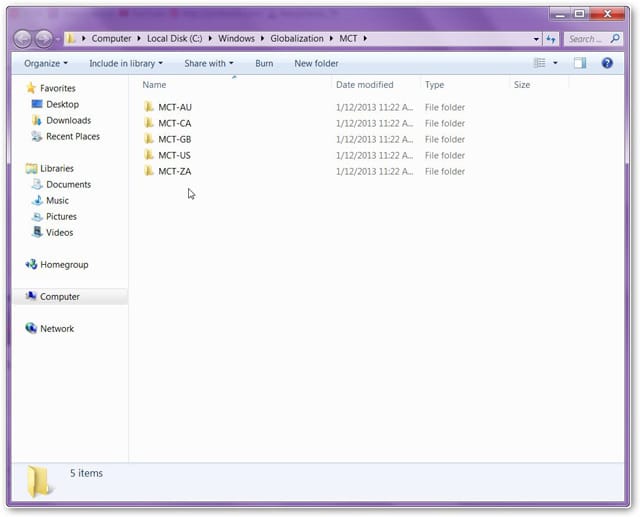This screenshot has height=517, width=640.
Task: Select the MCT-ZA folder name
Action: (175, 171)
